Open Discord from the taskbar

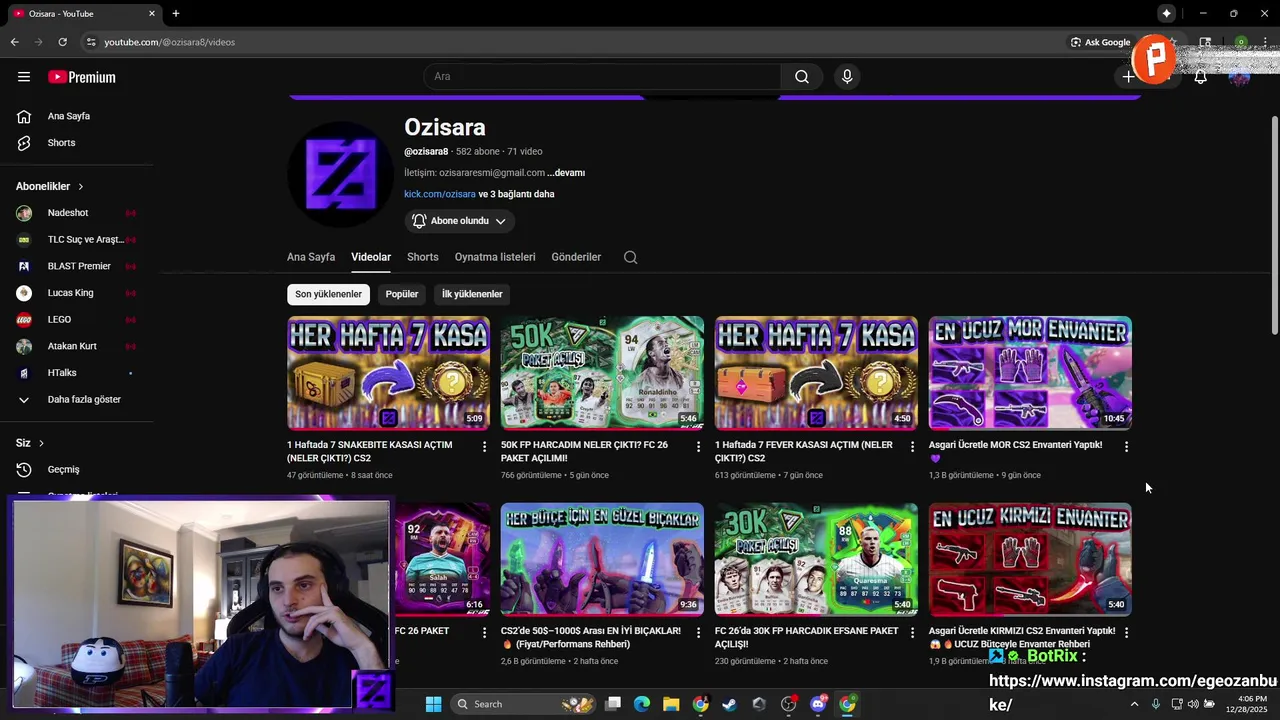click(x=818, y=704)
